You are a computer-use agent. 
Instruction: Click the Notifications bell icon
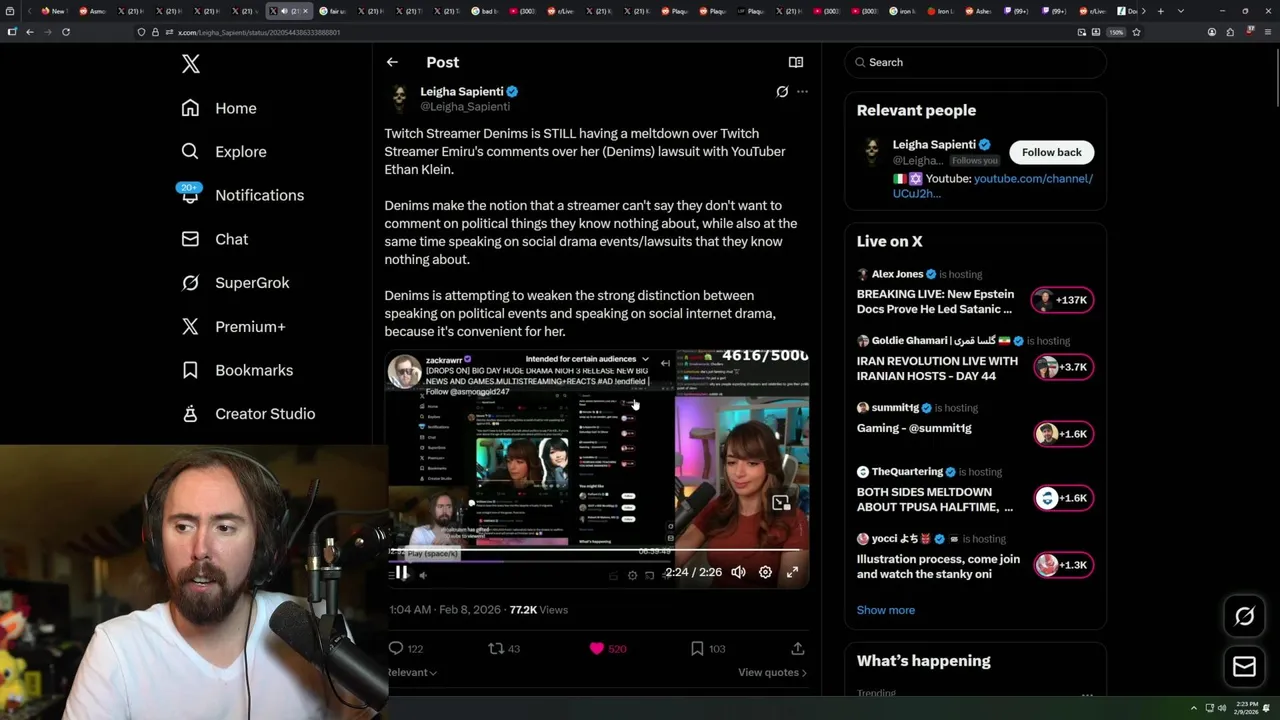tap(190, 196)
